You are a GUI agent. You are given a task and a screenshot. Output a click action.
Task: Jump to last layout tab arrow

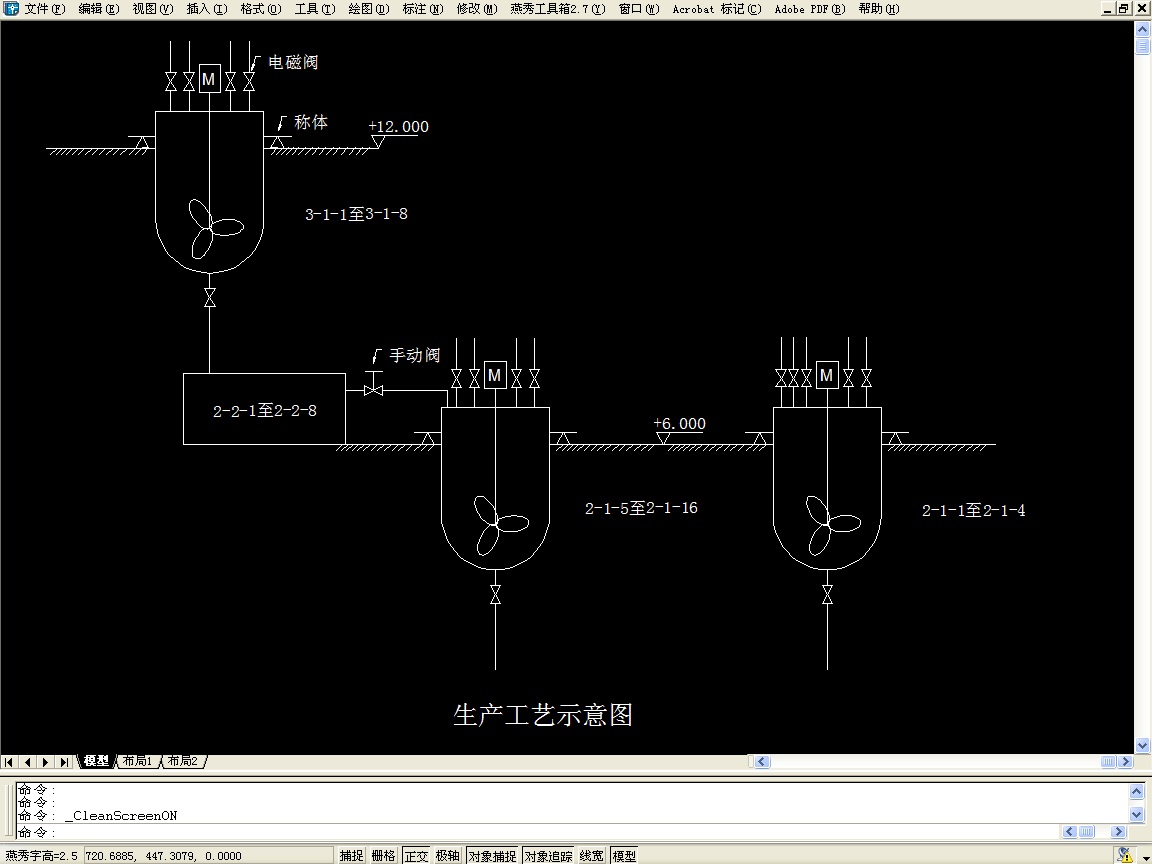[64, 762]
